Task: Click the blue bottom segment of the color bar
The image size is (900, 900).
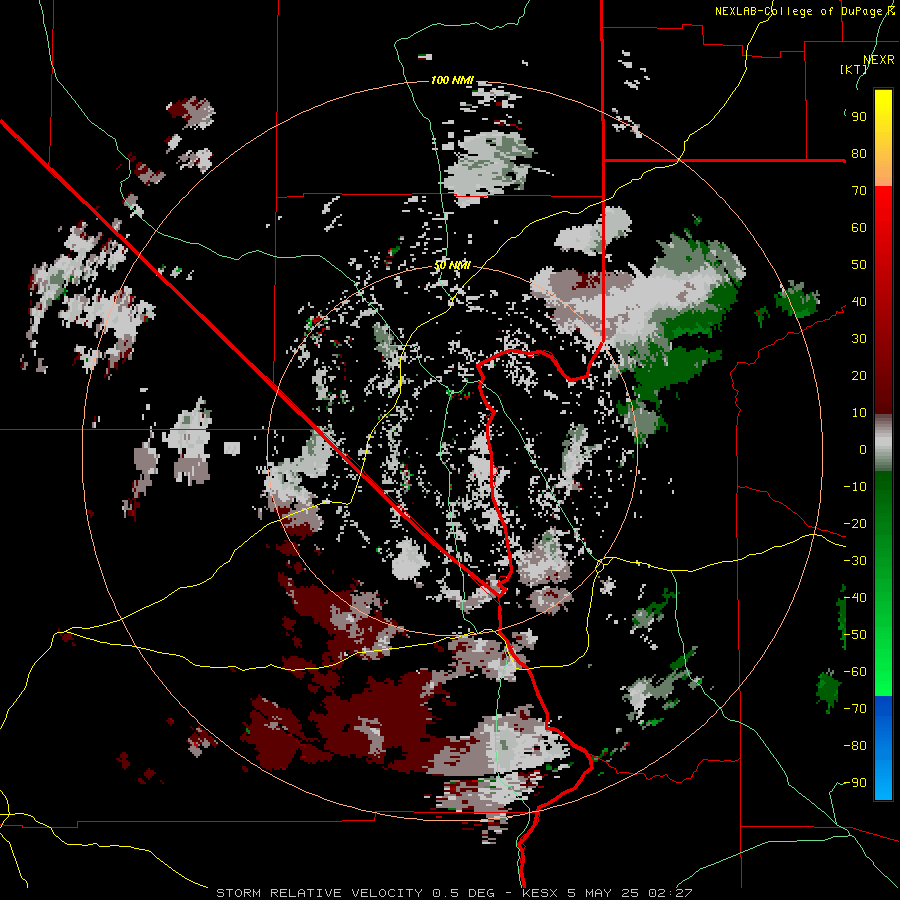Action: tap(883, 748)
